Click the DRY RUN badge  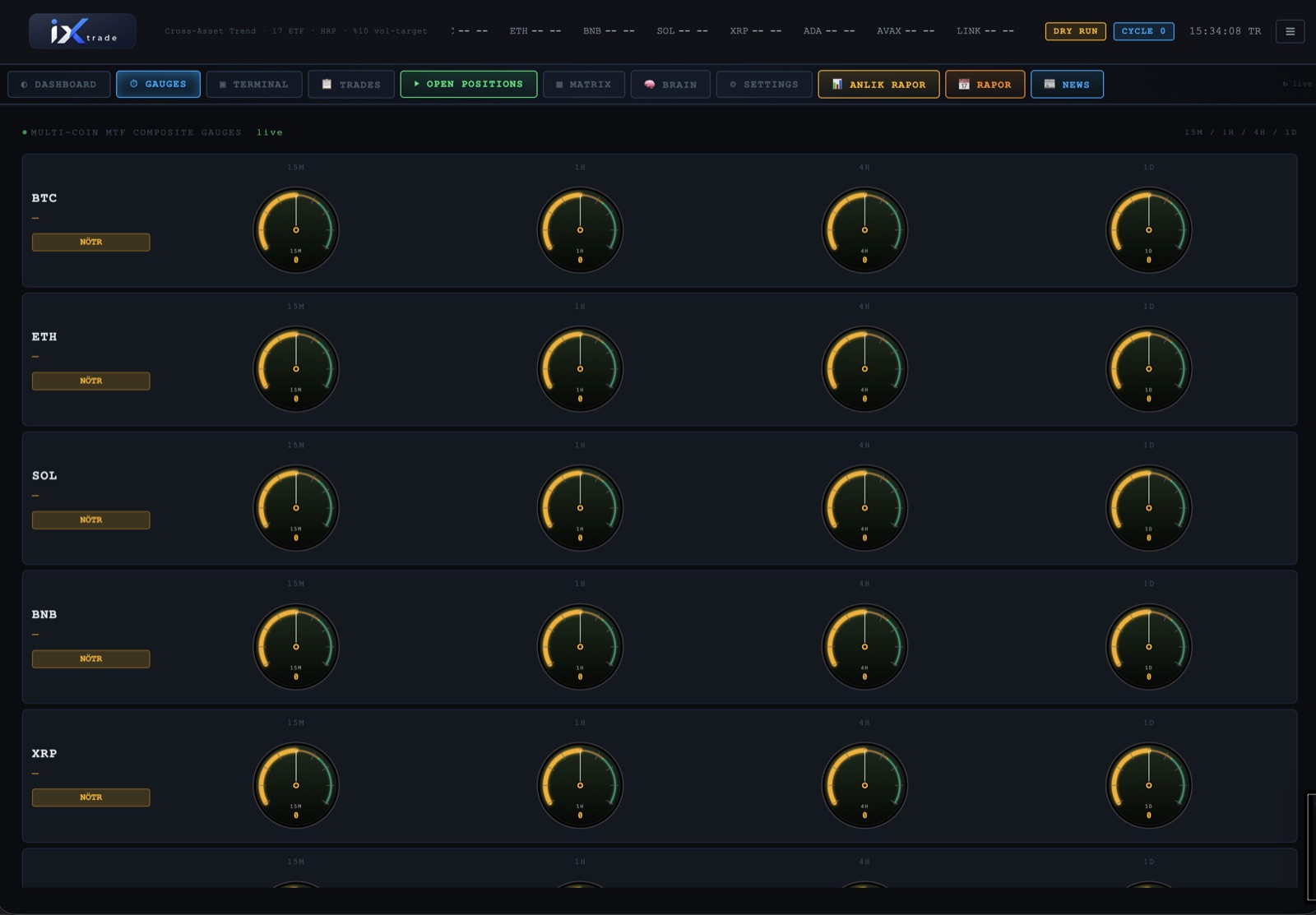pos(1075,31)
